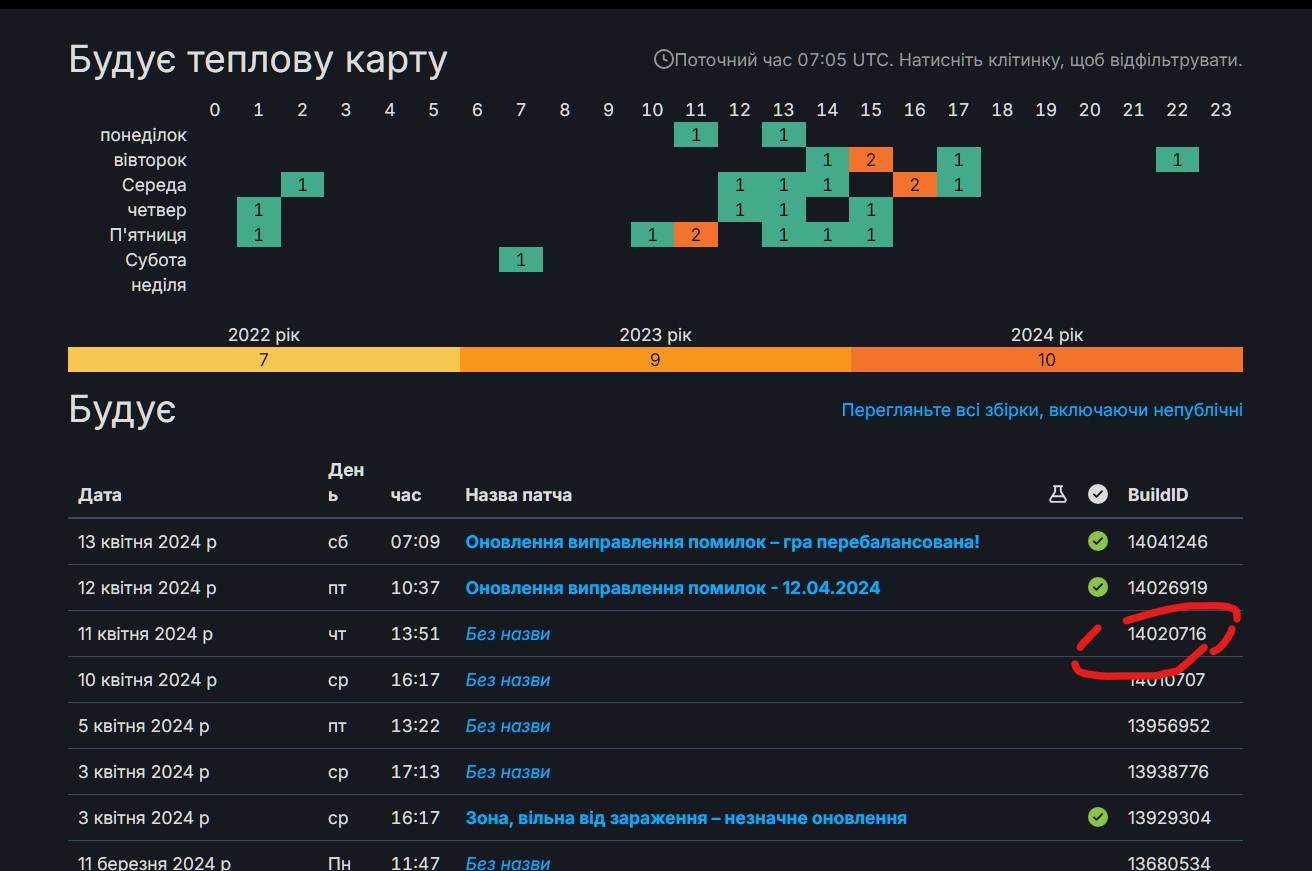
Task: Click Wednesday 16:00 orange heatmap cell
Action: 915,185
